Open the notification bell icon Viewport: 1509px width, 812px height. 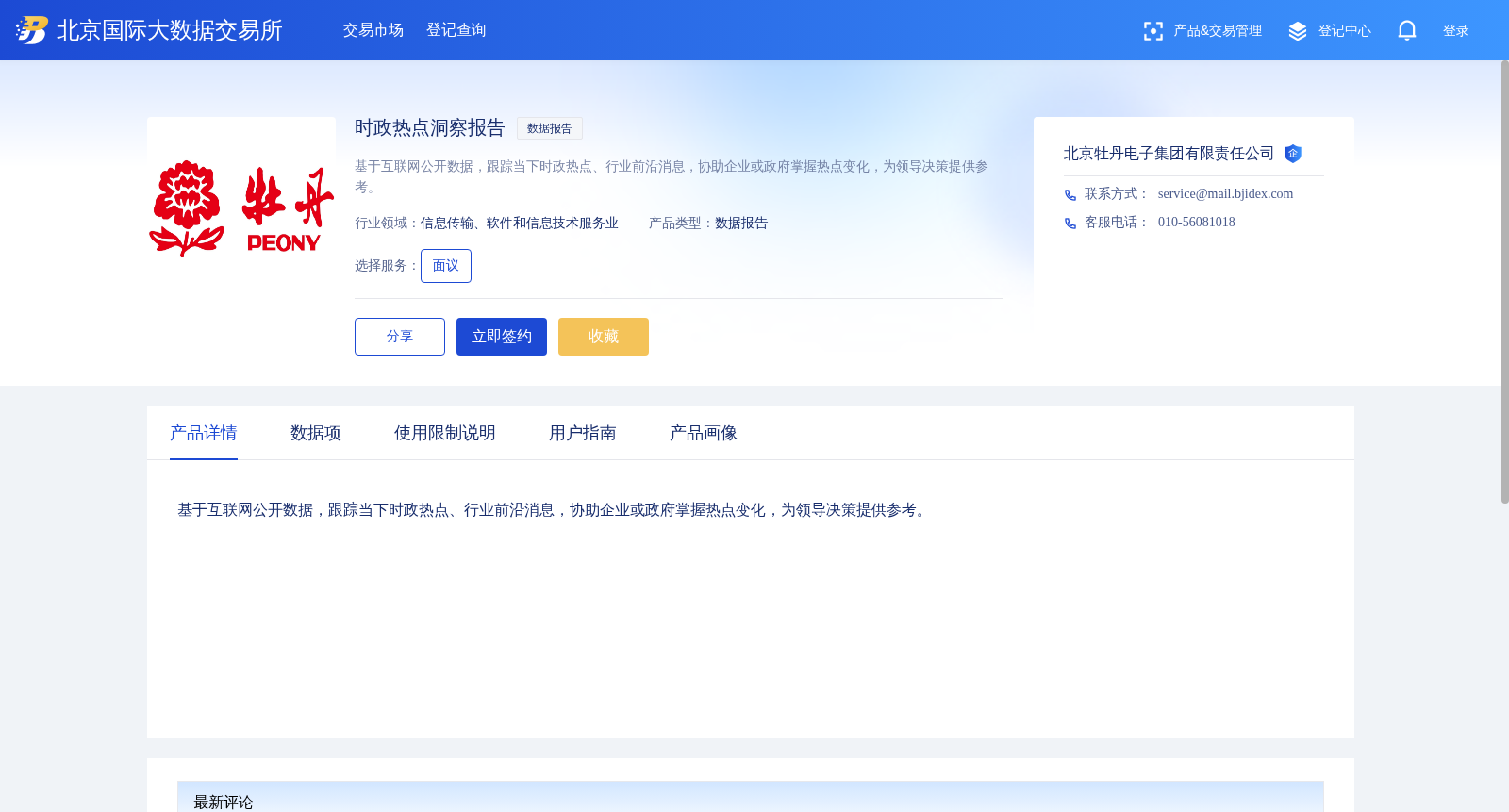pos(1407,31)
